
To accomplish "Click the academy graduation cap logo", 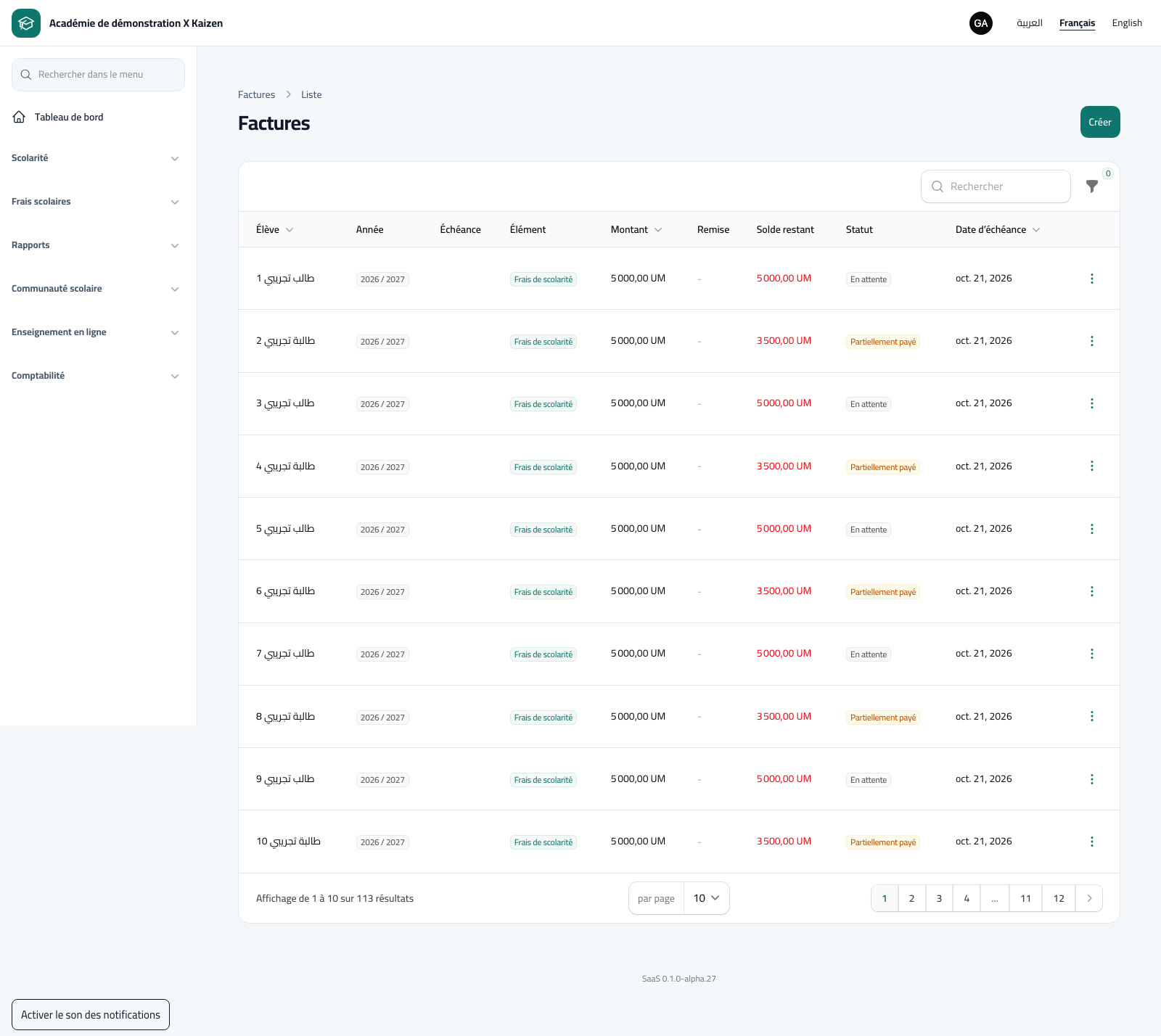I will (26, 23).
